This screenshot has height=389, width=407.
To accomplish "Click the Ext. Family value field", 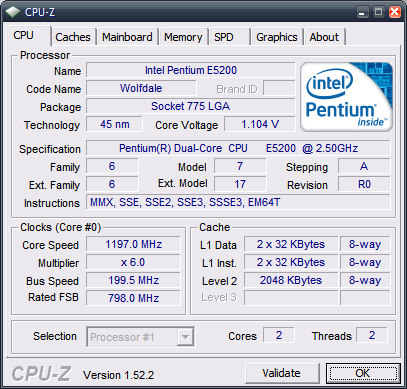I will [x=112, y=184].
